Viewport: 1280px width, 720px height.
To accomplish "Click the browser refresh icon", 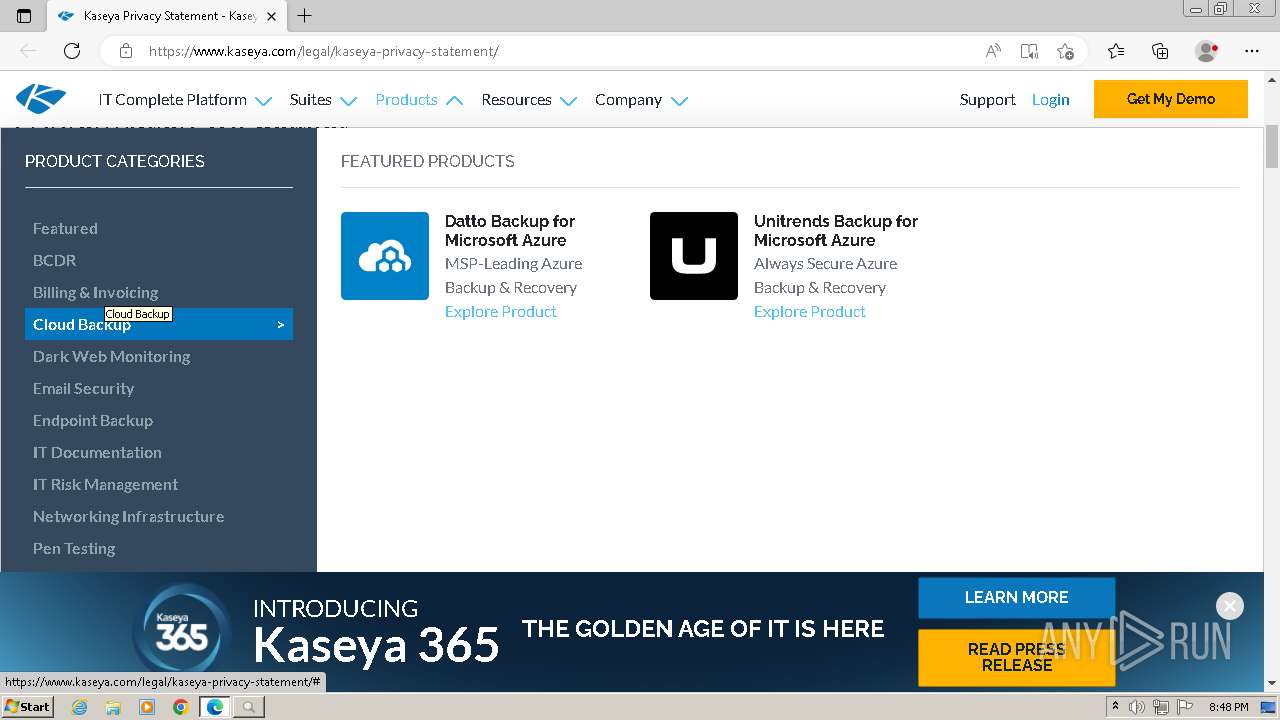I will tap(72, 51).
